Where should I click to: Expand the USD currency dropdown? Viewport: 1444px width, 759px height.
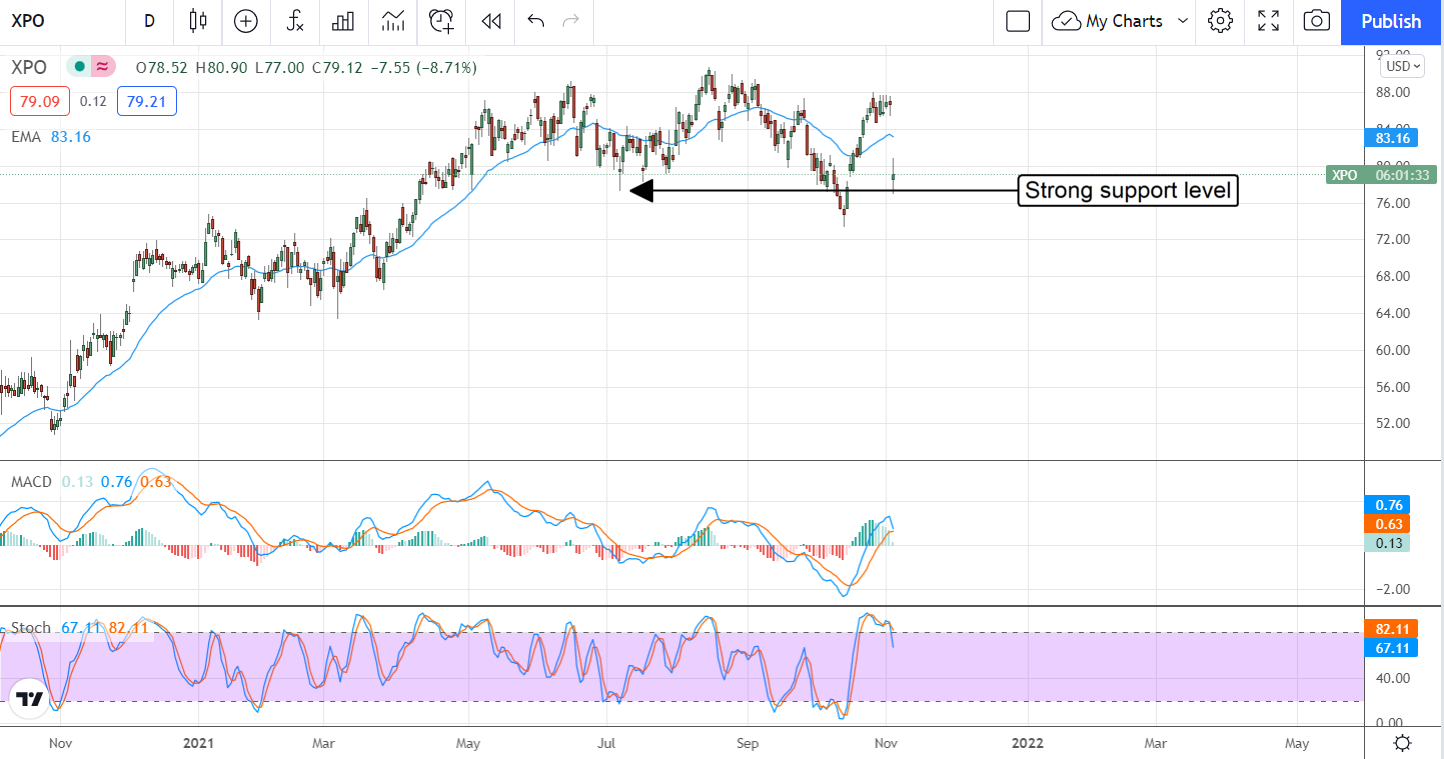coord(1402,66)
